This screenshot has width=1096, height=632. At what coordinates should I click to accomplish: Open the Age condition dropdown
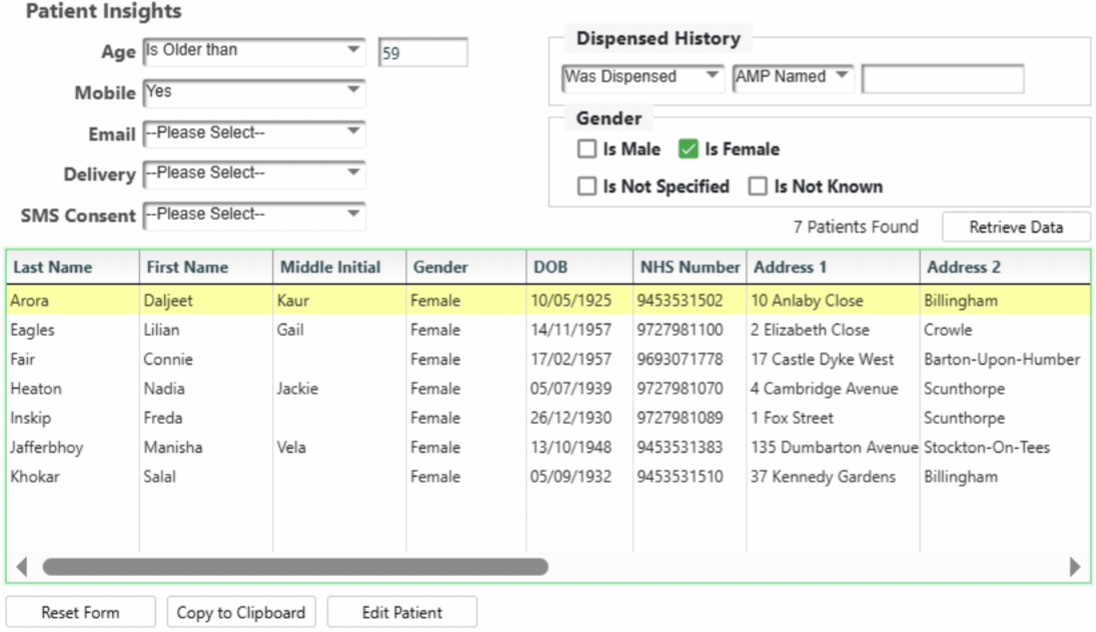(254, 51)
